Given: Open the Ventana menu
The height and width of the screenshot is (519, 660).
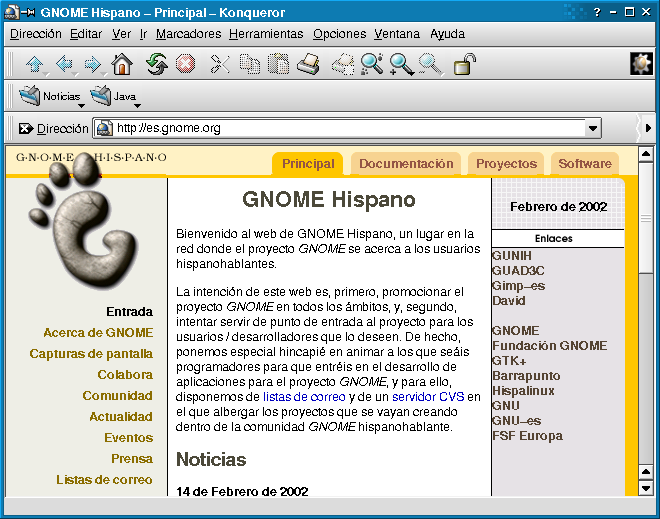Looking at the screenshot, I should 397,34.
